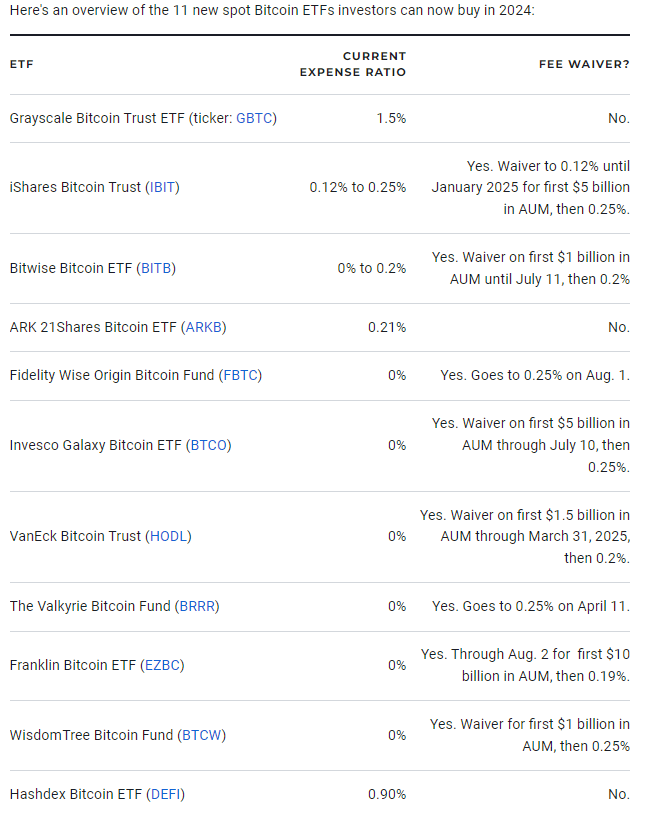Click the IBIT ticker link
This screenshot has height=816, width=645.
[162, 187]
